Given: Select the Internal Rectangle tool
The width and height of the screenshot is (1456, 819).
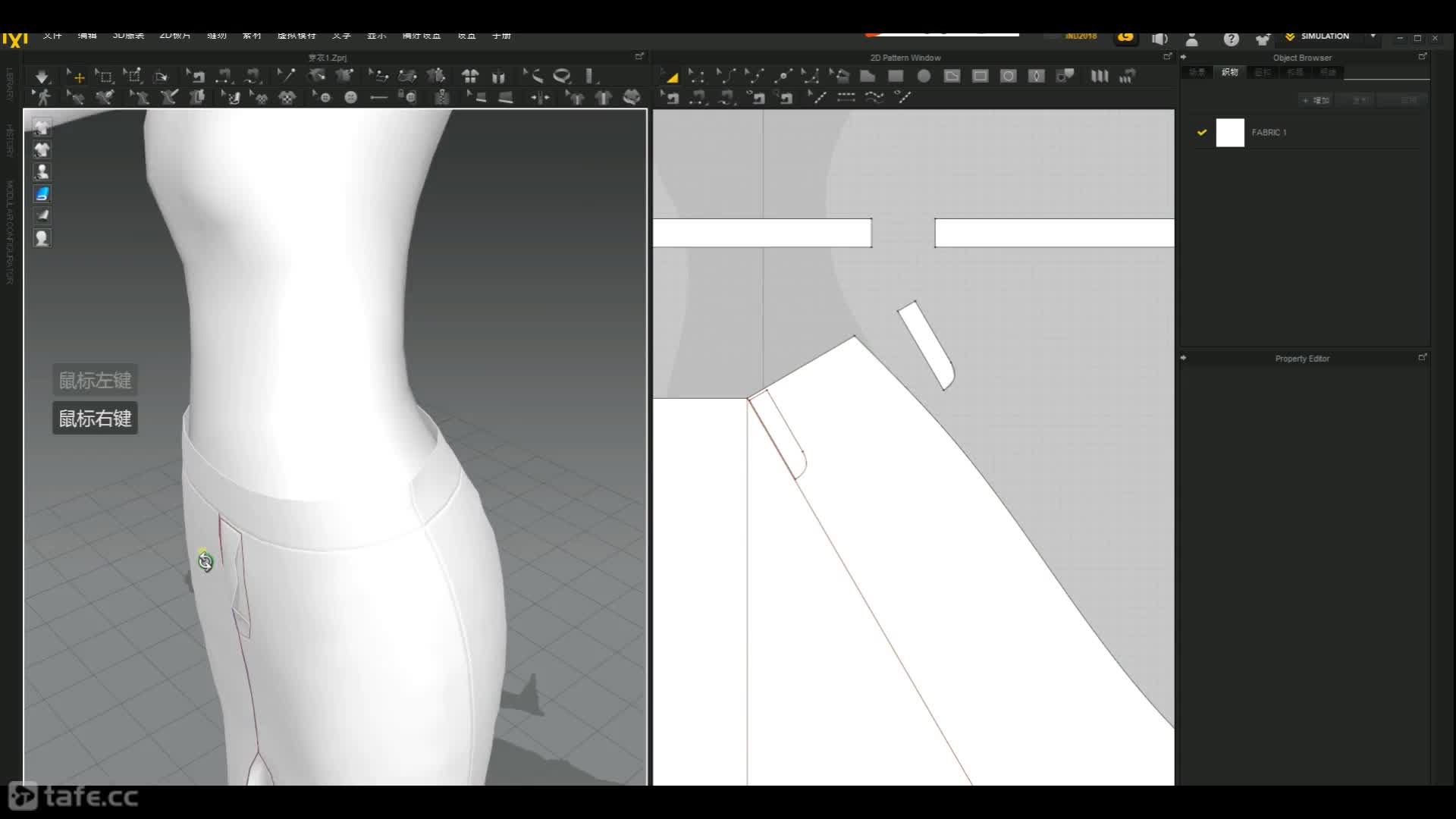Looking at the screenshot, I should click(x=980, y=76).
